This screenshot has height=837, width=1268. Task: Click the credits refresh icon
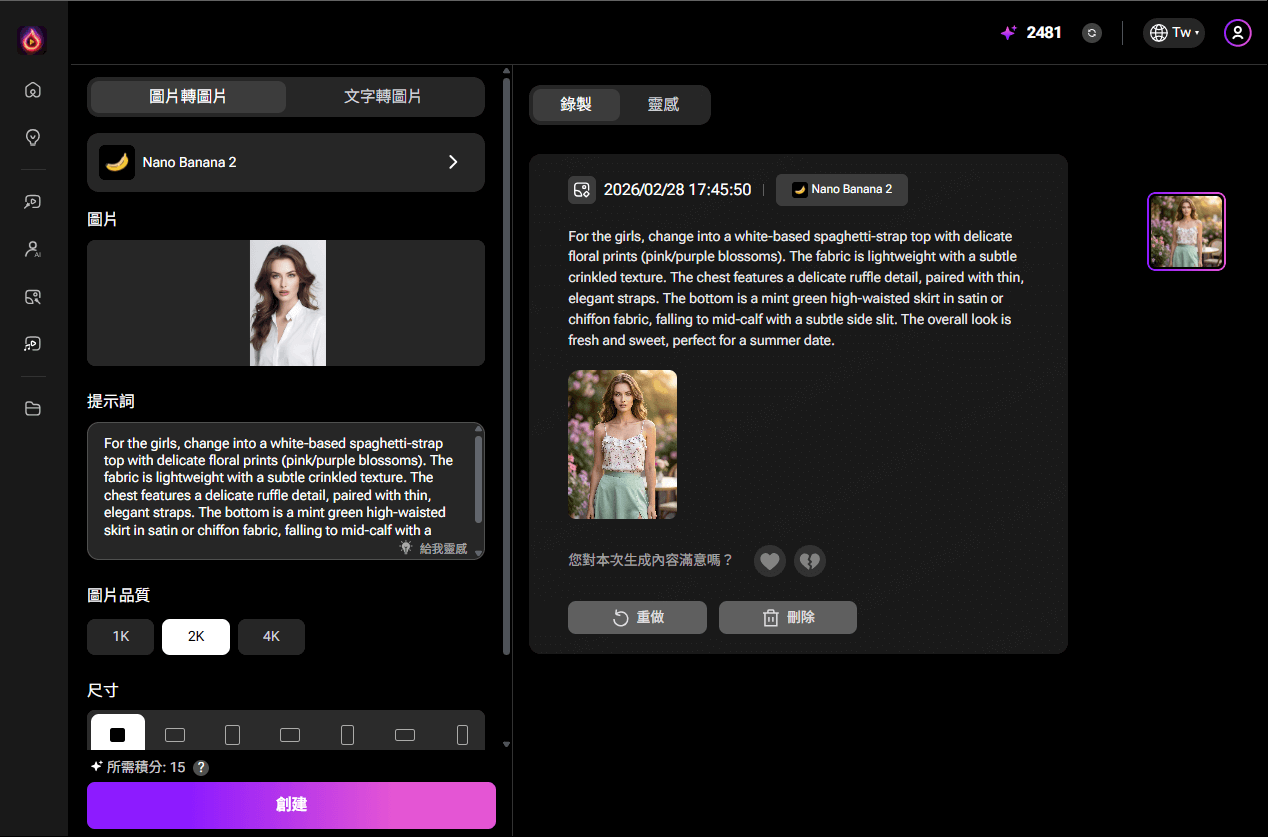(1092, 33)
